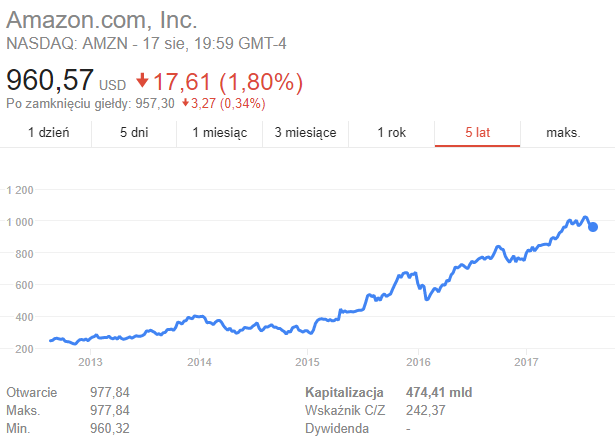Click the small after-hours red down arrow

pyautogui.click(x=186, y=103)
